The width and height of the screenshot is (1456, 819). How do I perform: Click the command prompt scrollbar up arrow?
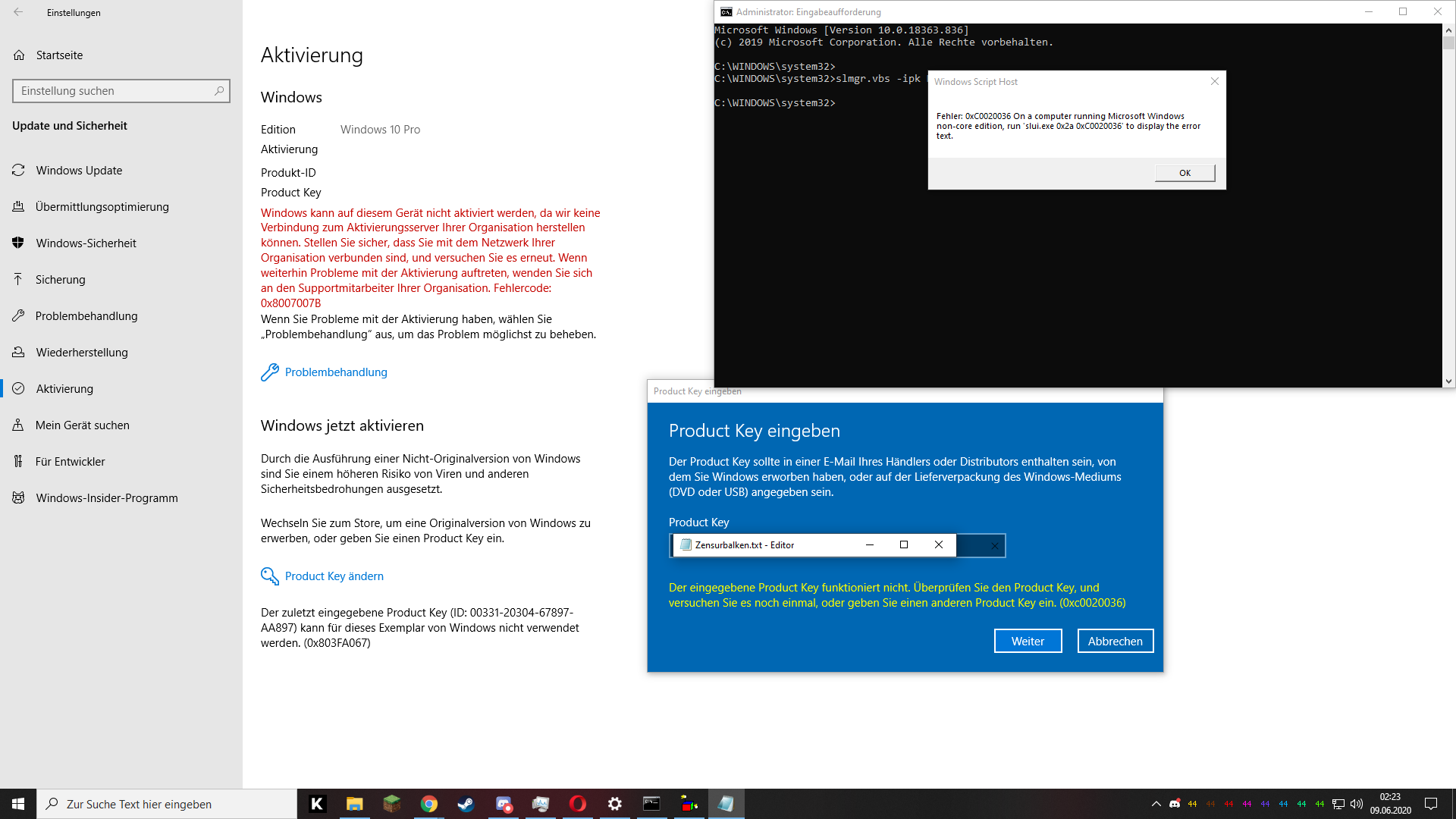point(1448,30)
